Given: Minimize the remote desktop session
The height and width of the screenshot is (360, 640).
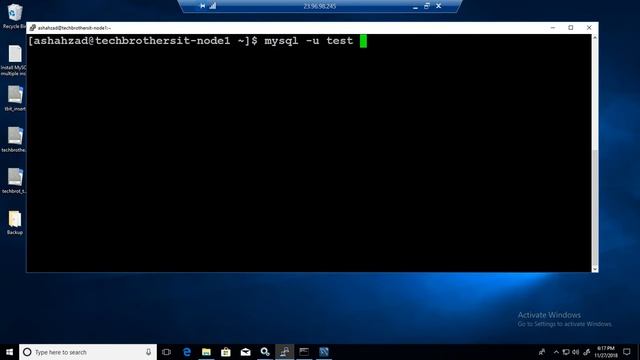Looking at the screenshot, I should coord(415,6).
